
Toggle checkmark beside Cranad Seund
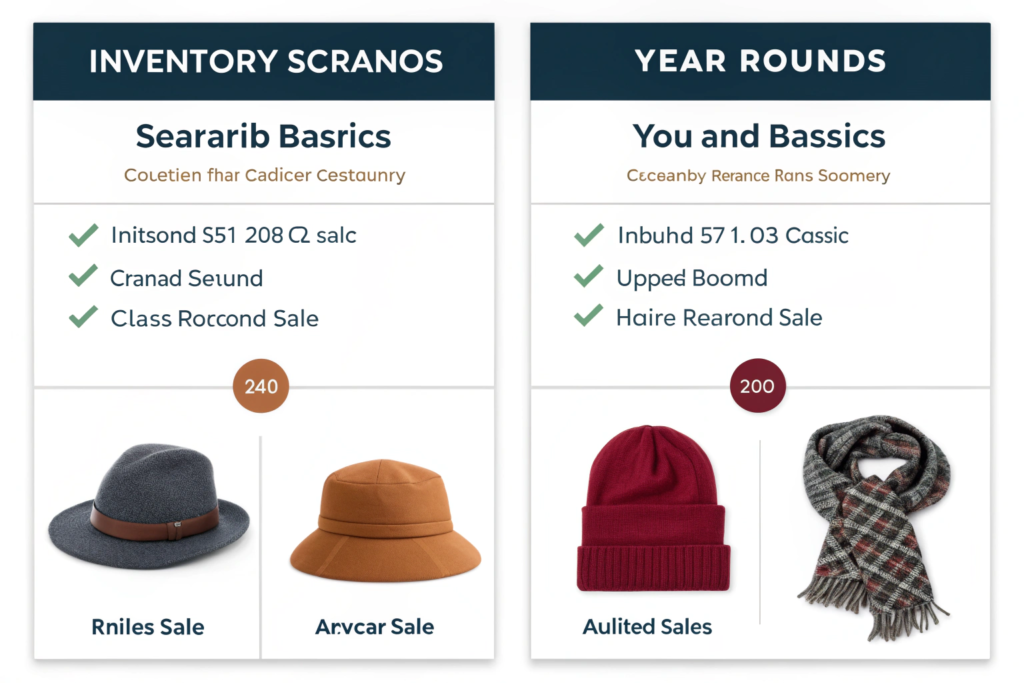[x=83, y=277]
